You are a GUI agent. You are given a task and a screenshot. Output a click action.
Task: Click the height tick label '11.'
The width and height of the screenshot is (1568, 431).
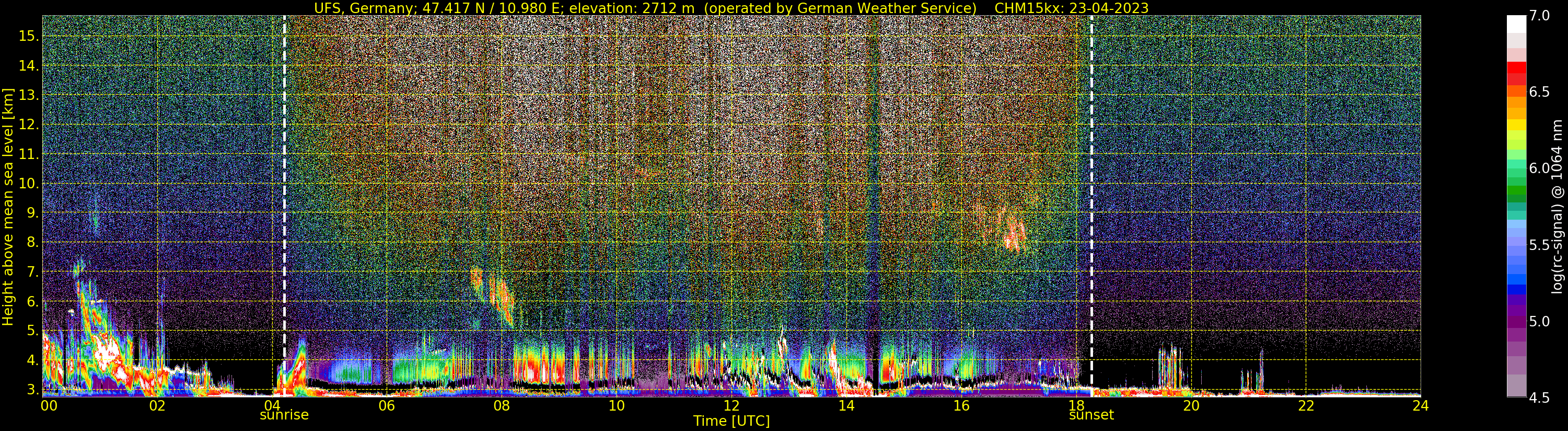pyautogui.click(x=29, y=154)
